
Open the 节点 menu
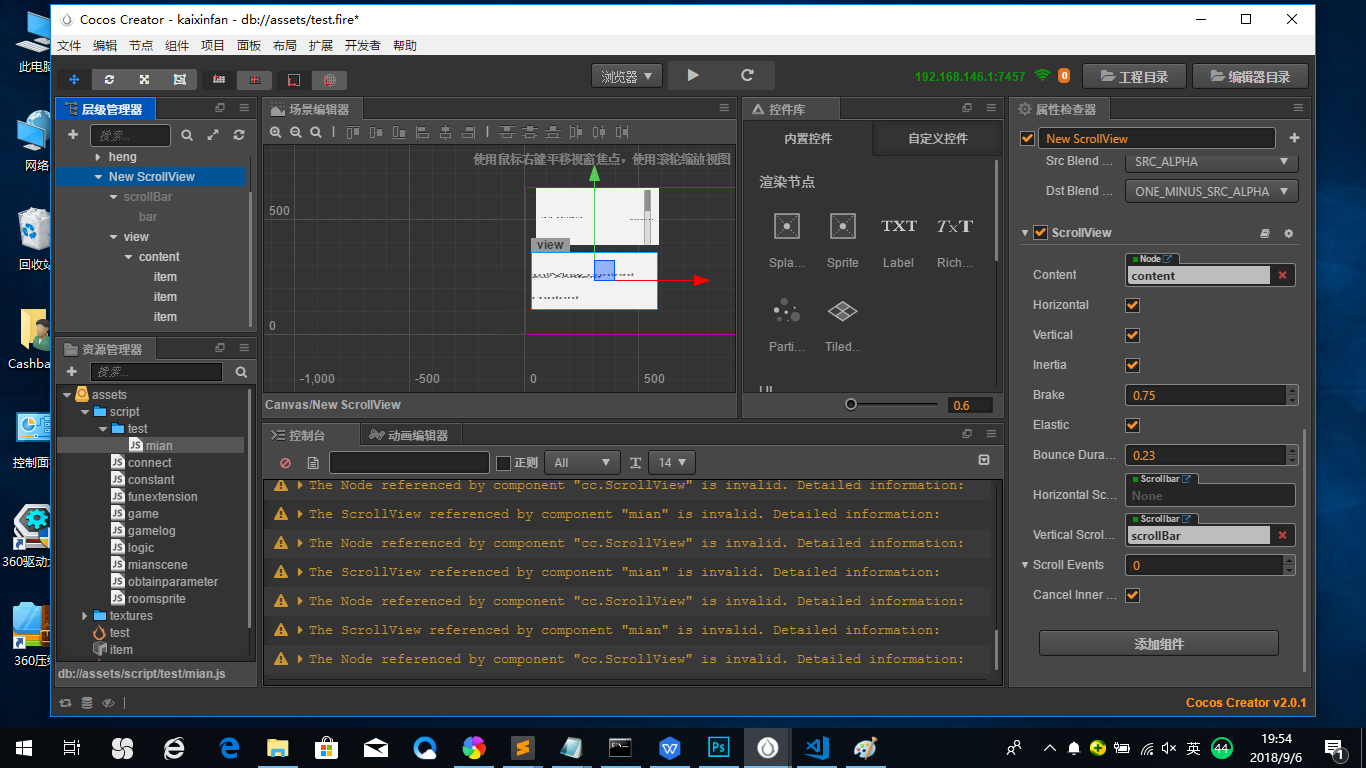pos(141,45)
